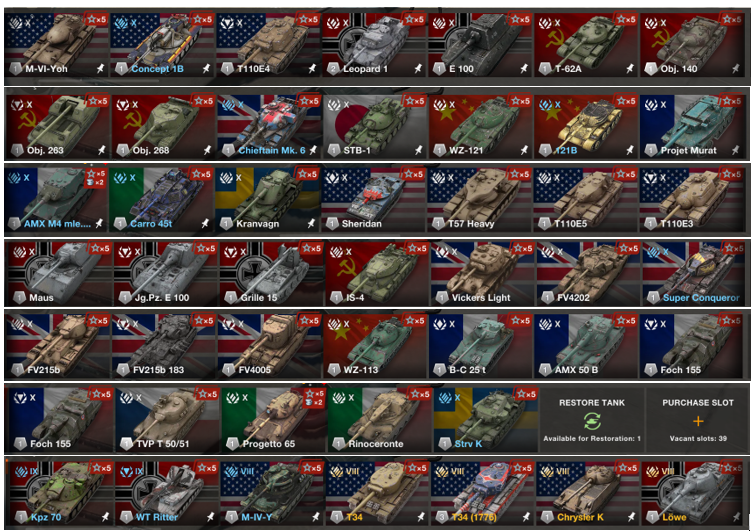Select the Super Conqueror tank card
Image resolution: width=753 pixels, height=531 pixels.
(693, 274)
